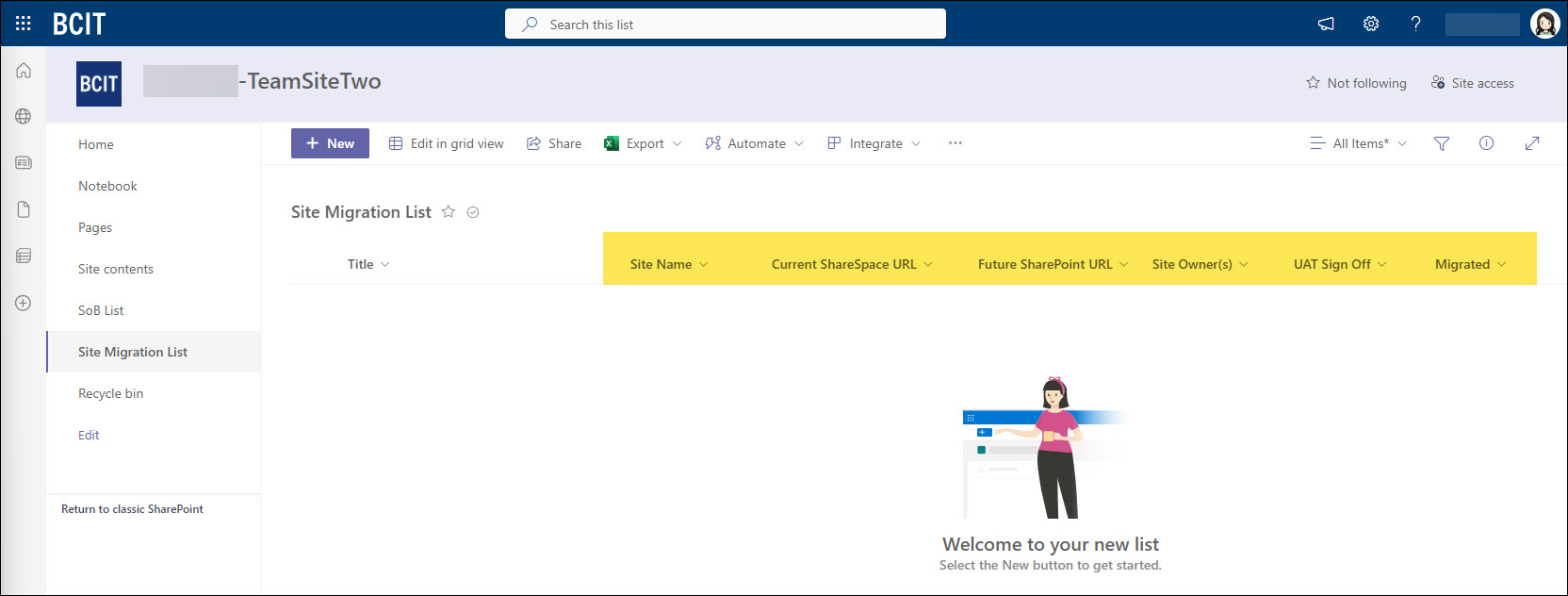This screenshot has width=1568, height=596.
Task: Open the Site Owner(s) column menu
Action: click(1200, 264)
